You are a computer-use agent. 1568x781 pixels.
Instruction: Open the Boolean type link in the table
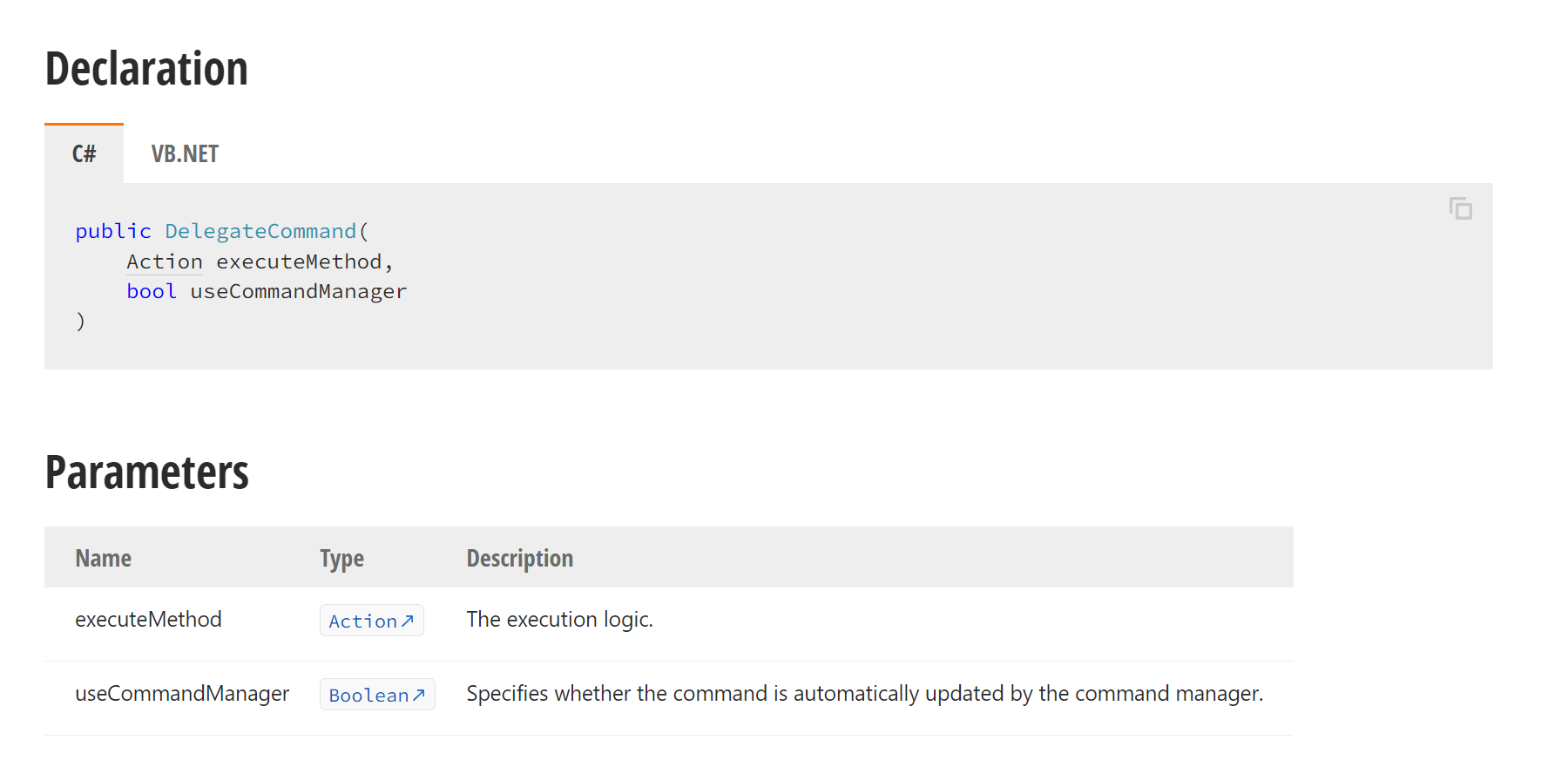(377, 695)
